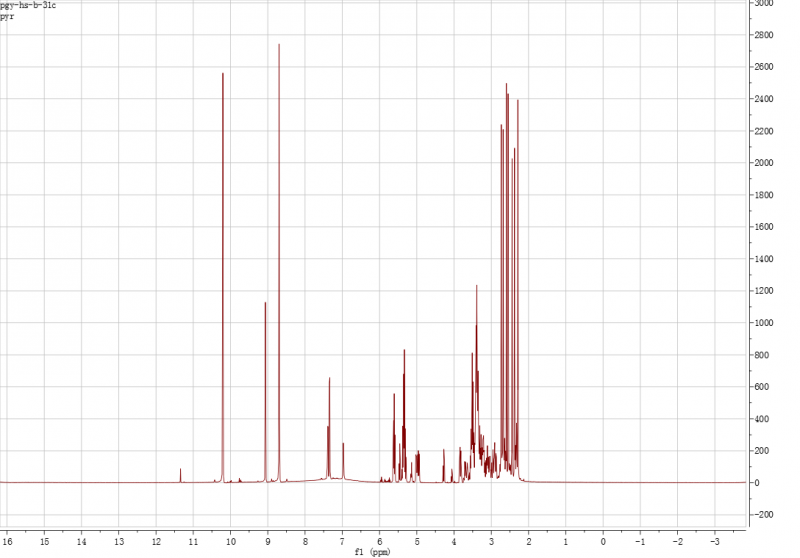Click x-axis tick label 4
The height and width of the screenshot is (558, 800).
(454, 542)
